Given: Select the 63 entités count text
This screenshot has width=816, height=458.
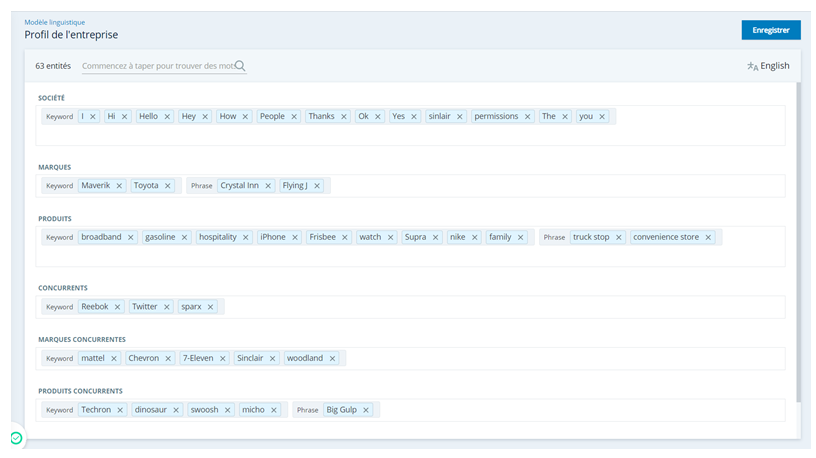Looking at the screenshot, I should 53,66.
